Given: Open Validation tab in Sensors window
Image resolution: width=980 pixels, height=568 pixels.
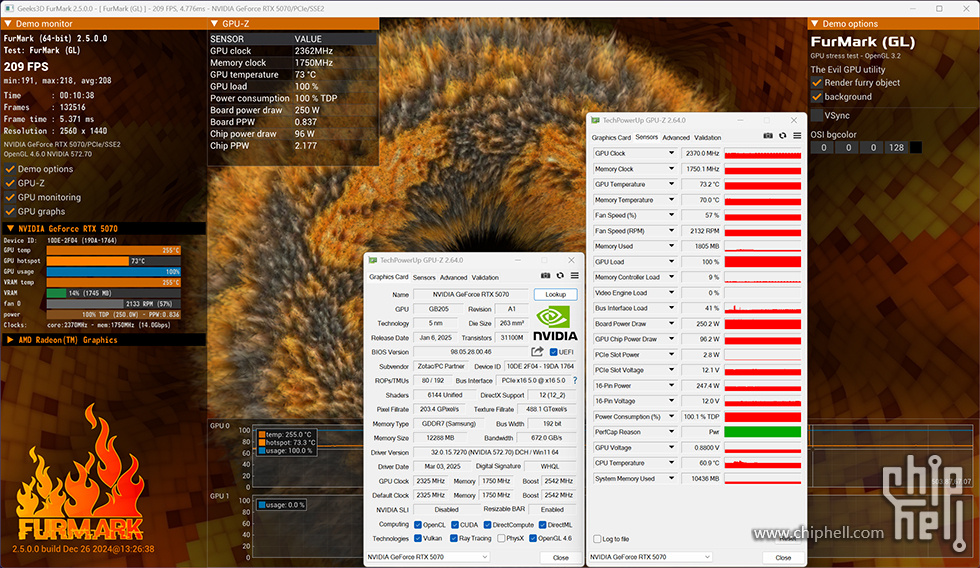Looking at the screenshot, I should coord(708,137).
